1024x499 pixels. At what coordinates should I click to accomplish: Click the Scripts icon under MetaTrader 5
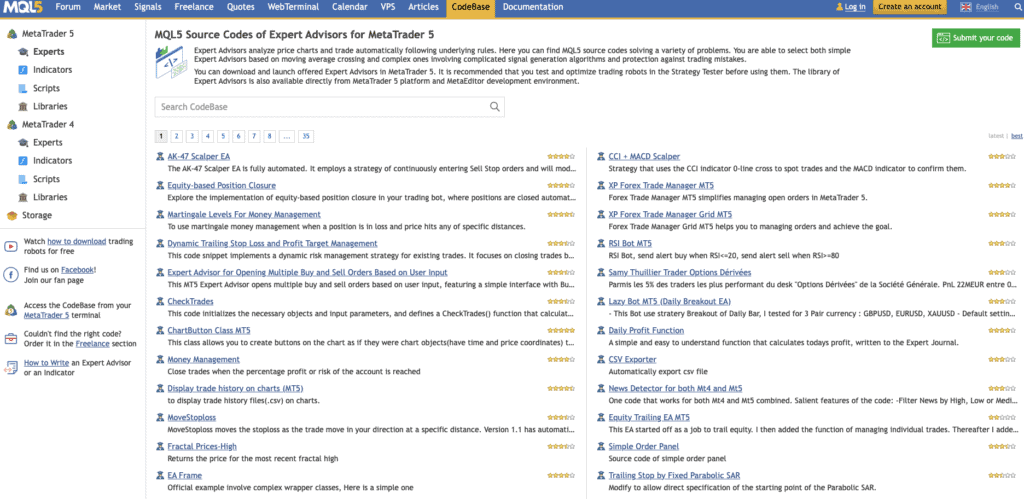point(24,88)
